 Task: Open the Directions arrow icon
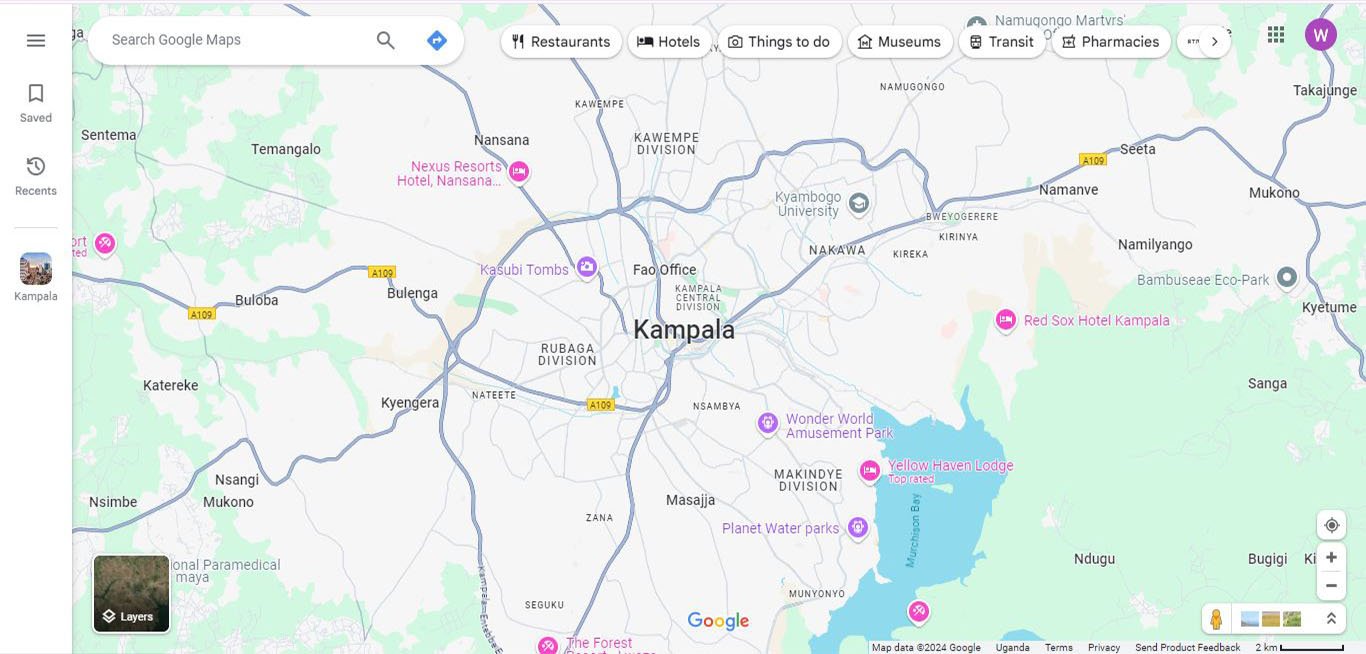pyautogui.click(x=437, y=40)
